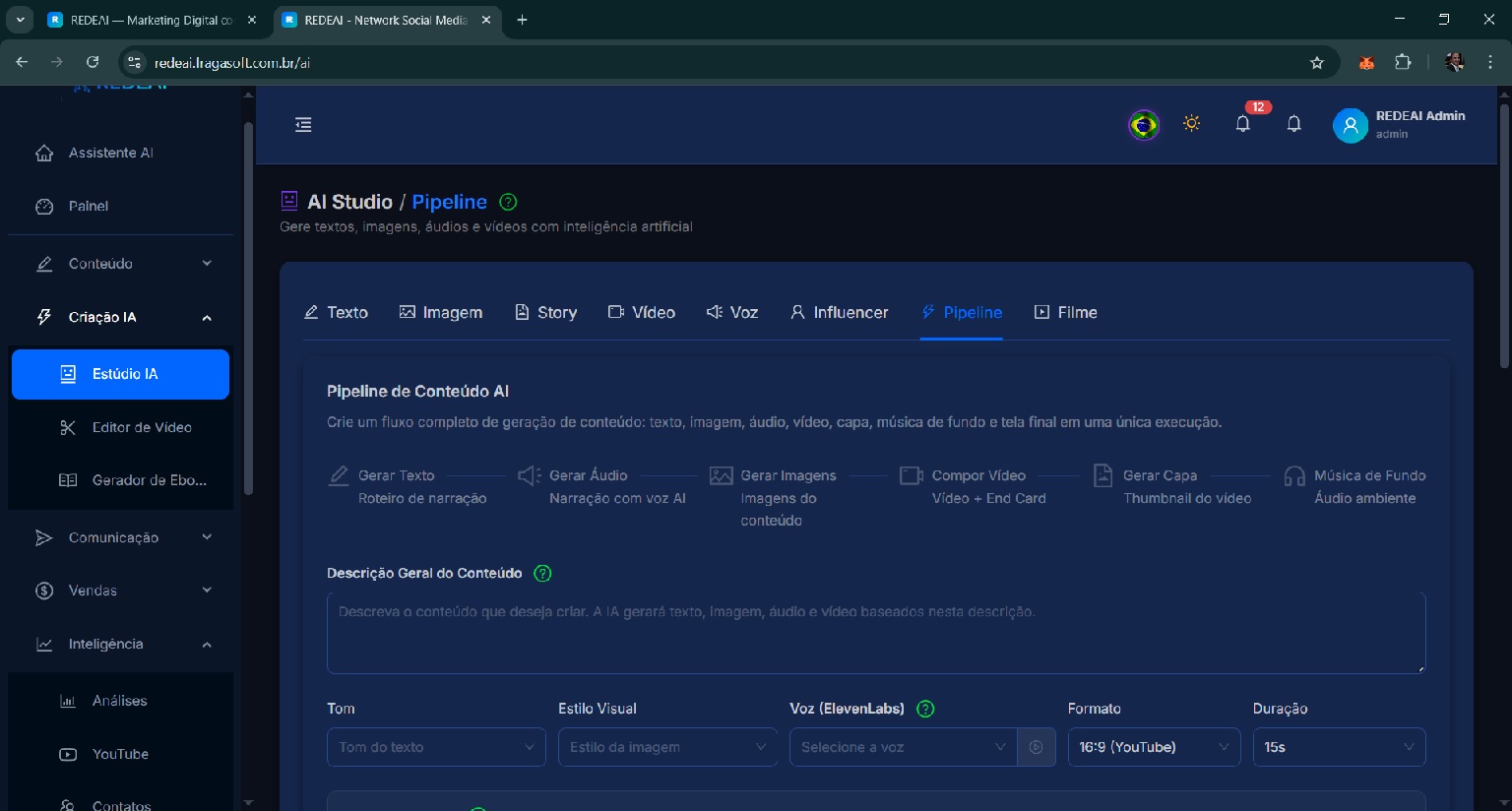Viewport: 1512px width, 811px height.
Task: Open browser three-dot menu
Action: [1490, 62]
